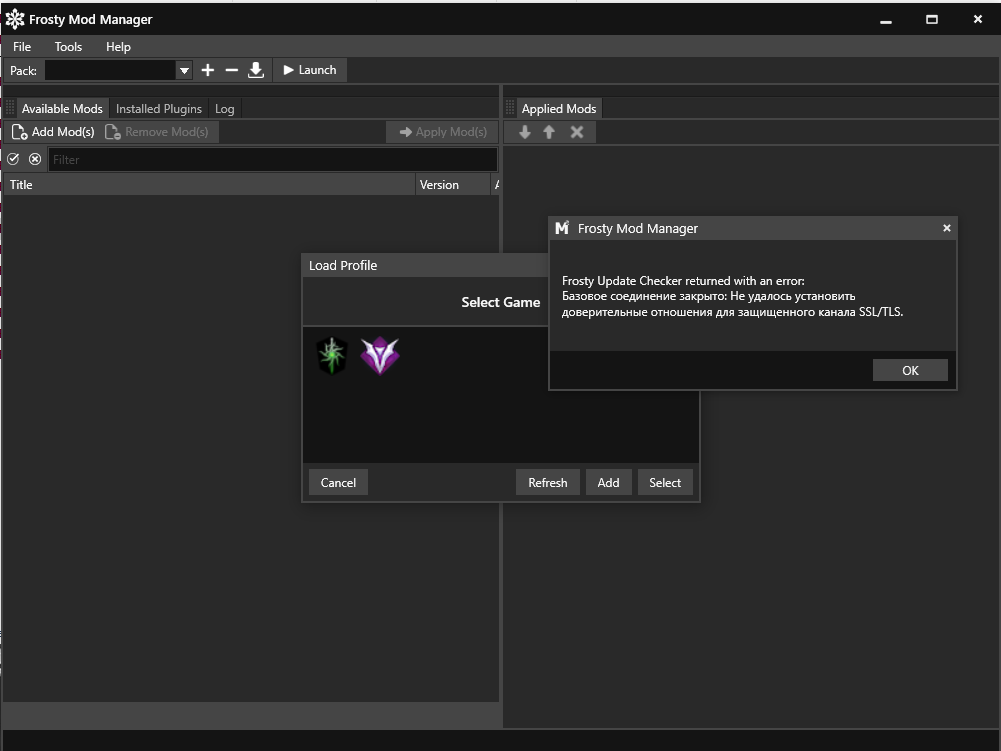The width and height of the screenshot is (1001, 751).
Task: Click the Title column header
Action: [209, 185]
